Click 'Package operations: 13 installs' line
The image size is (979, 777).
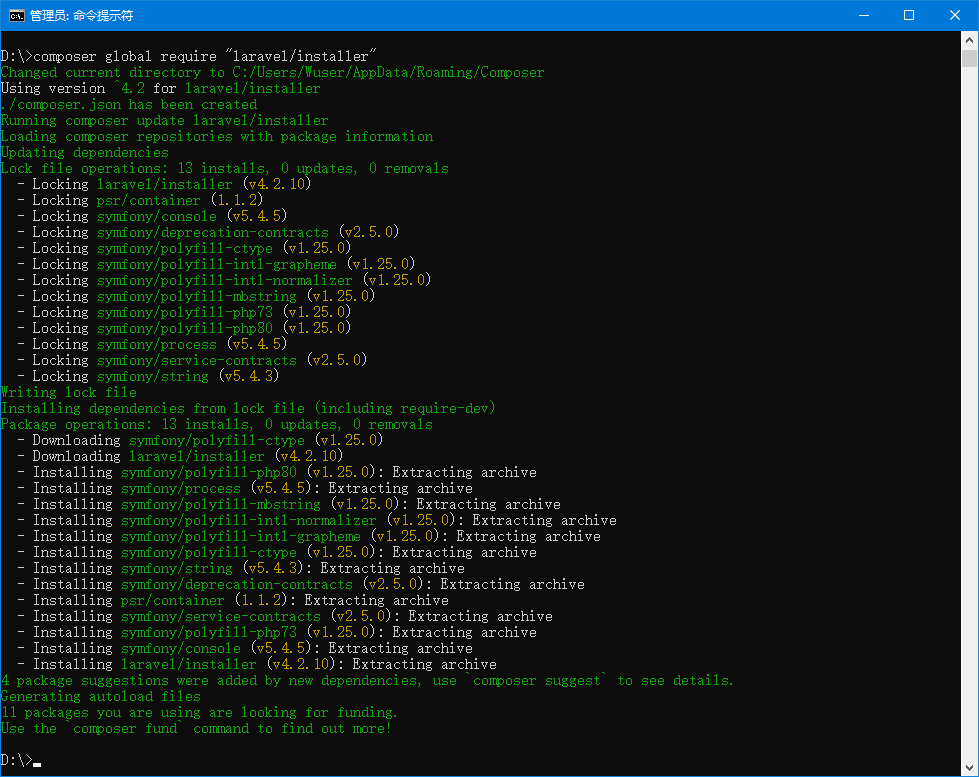217,424
